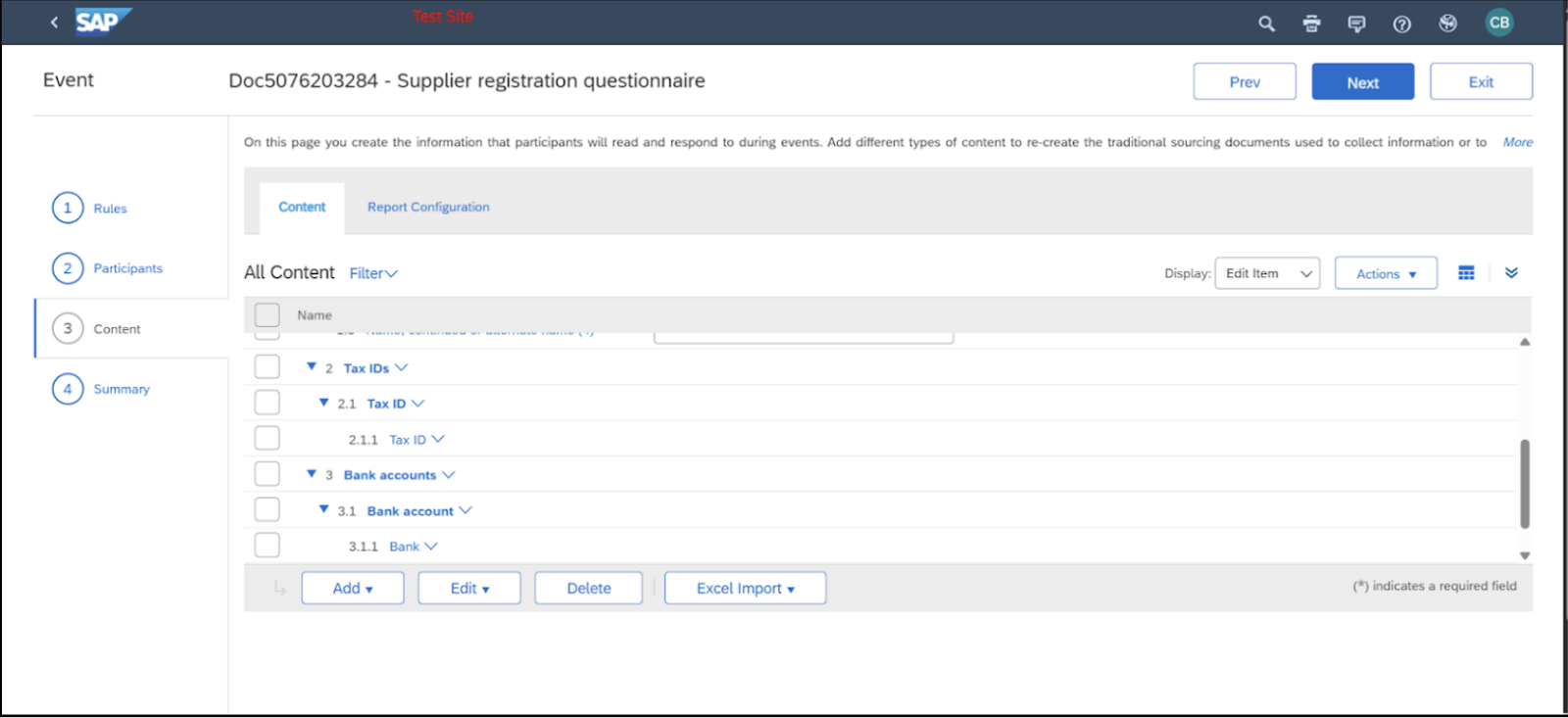The height and width of the screenshot is (718, 1568).
Task: Open the help question mark icon
Action: [1401, 24]
